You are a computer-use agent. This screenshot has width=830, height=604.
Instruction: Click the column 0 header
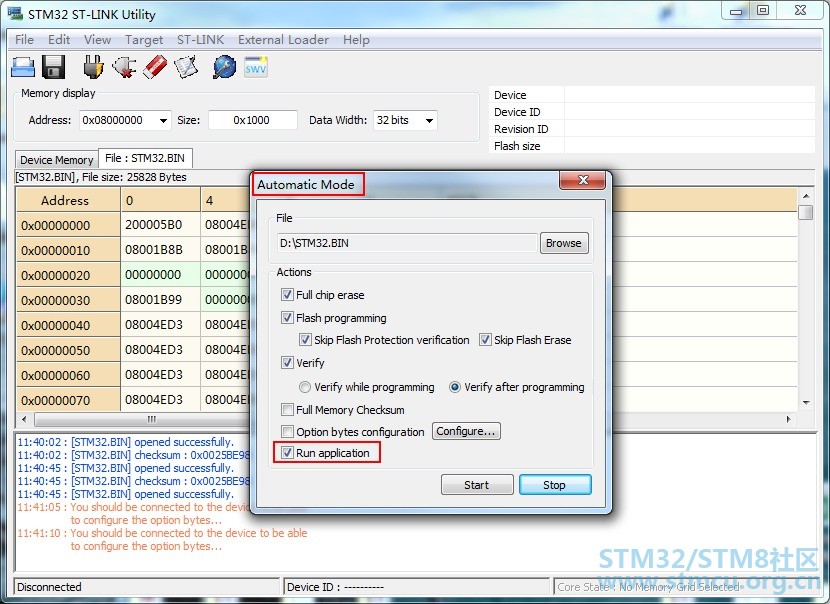[160, 201]
